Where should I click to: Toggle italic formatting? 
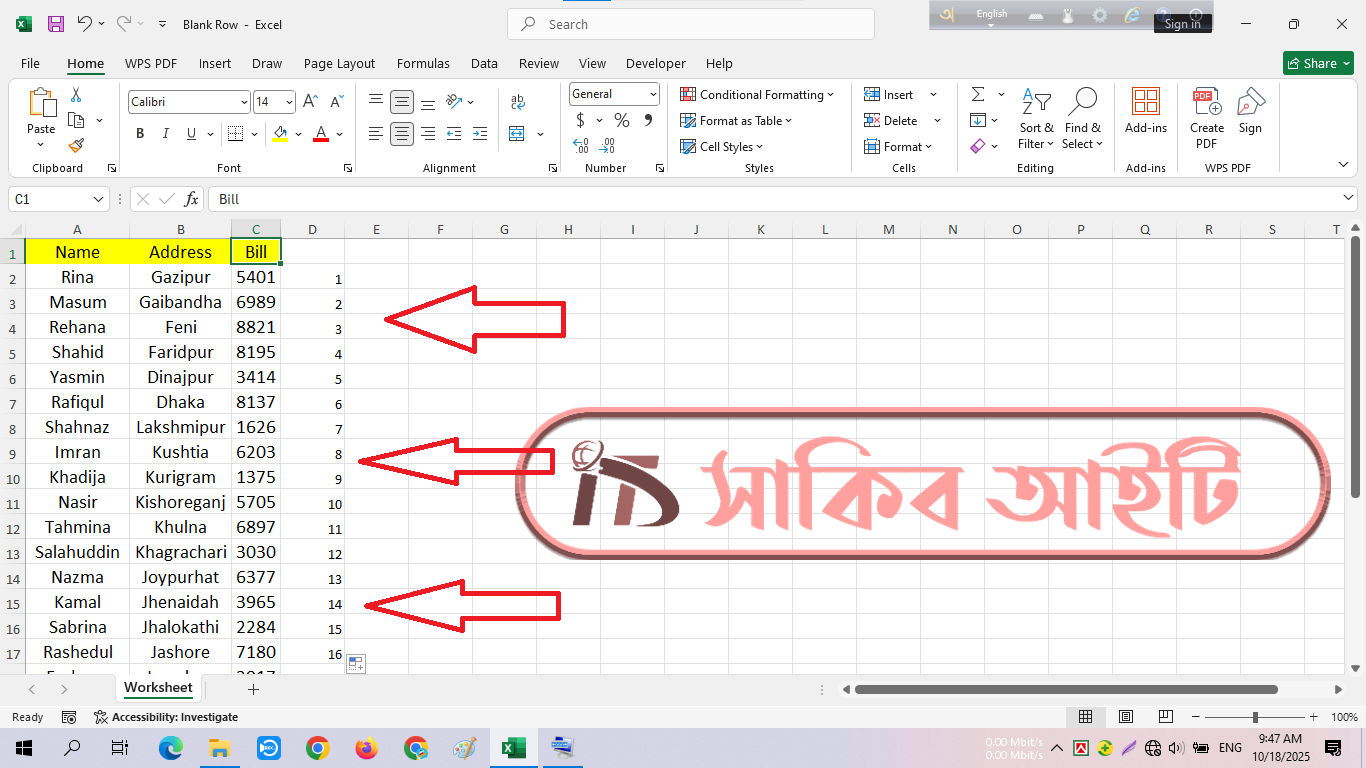tap(165, 134)
